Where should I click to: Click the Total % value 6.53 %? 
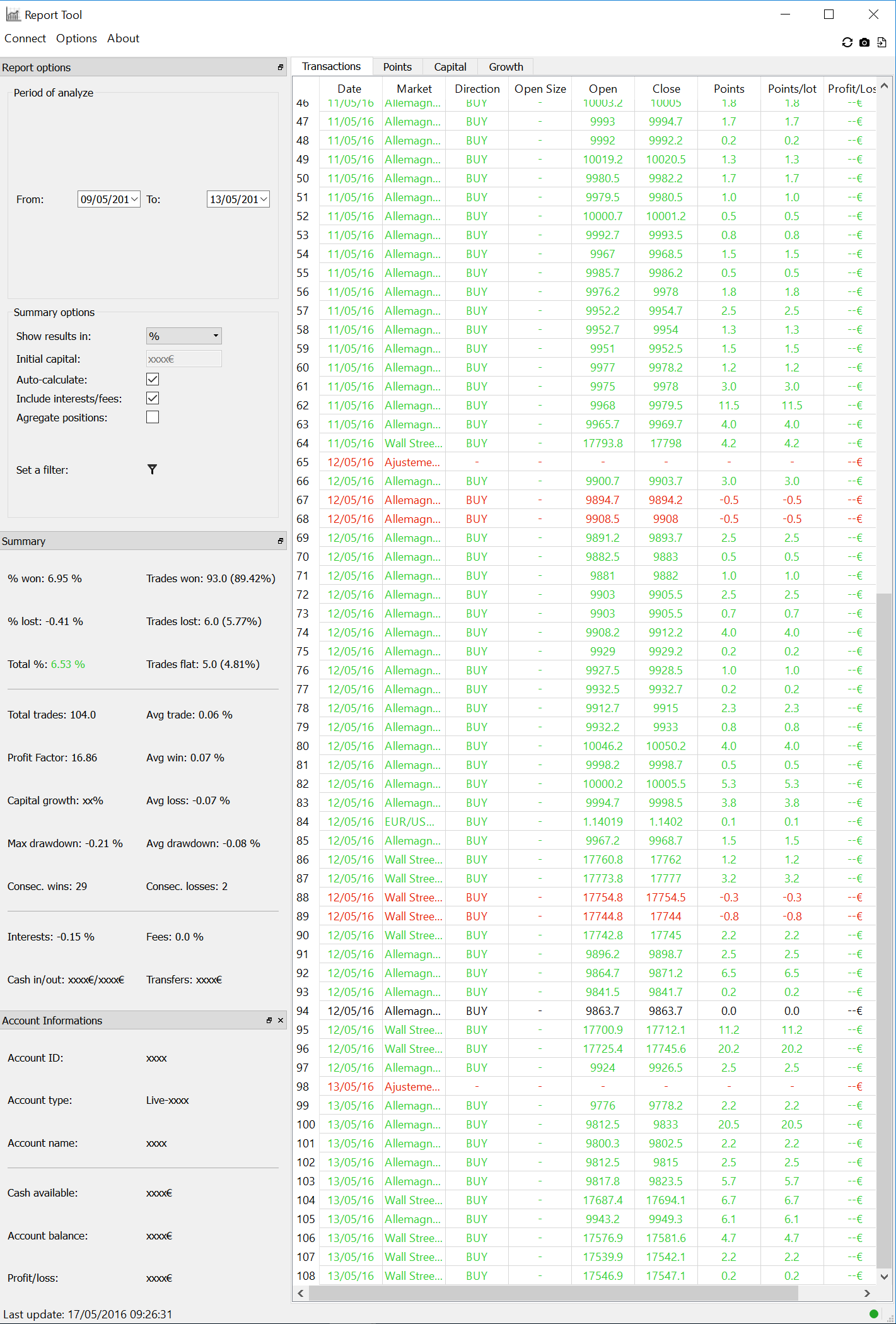[x=68, y=664]
